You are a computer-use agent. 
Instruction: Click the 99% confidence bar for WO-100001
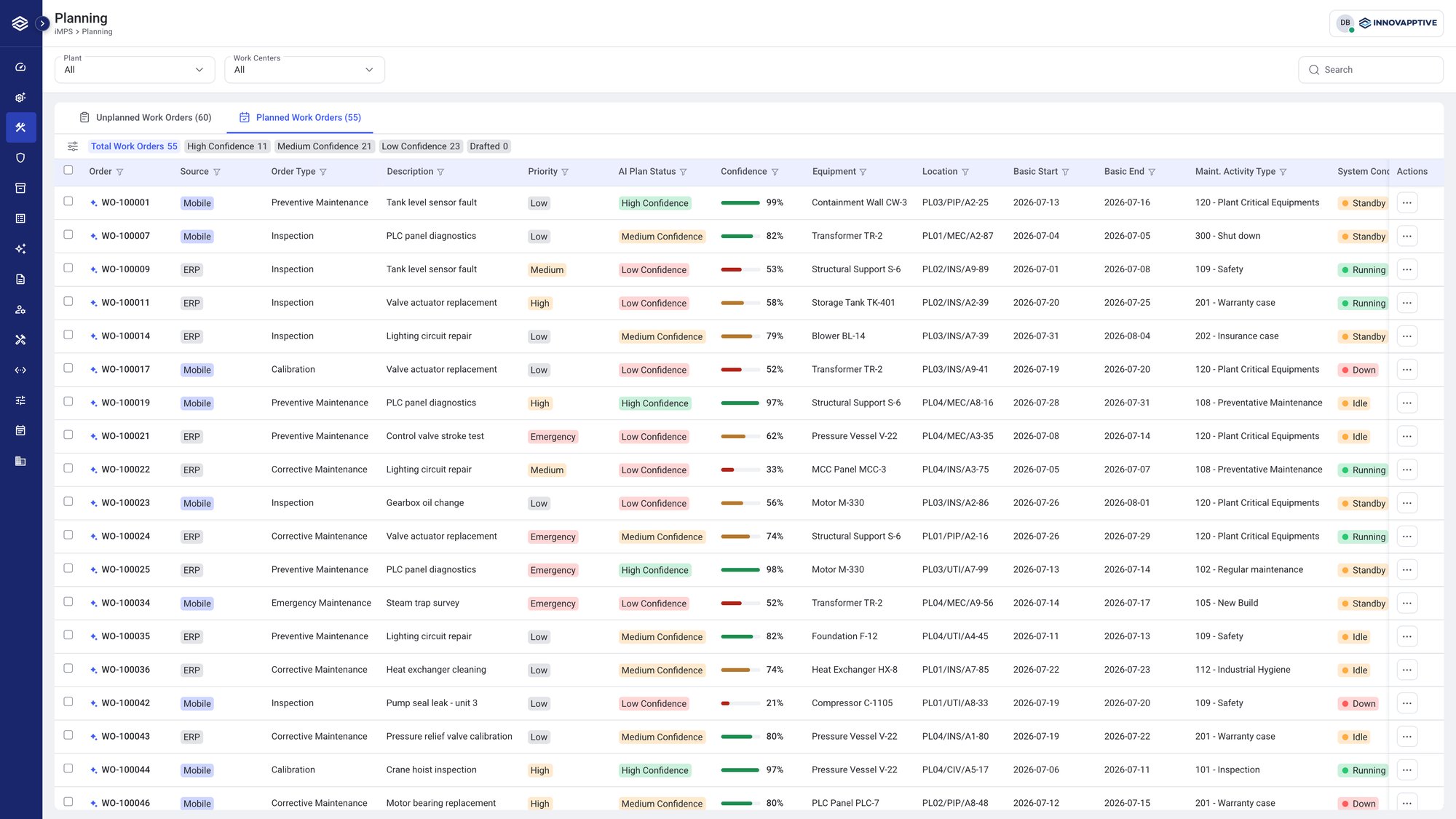pyautogui.click(x=740, y=203)
